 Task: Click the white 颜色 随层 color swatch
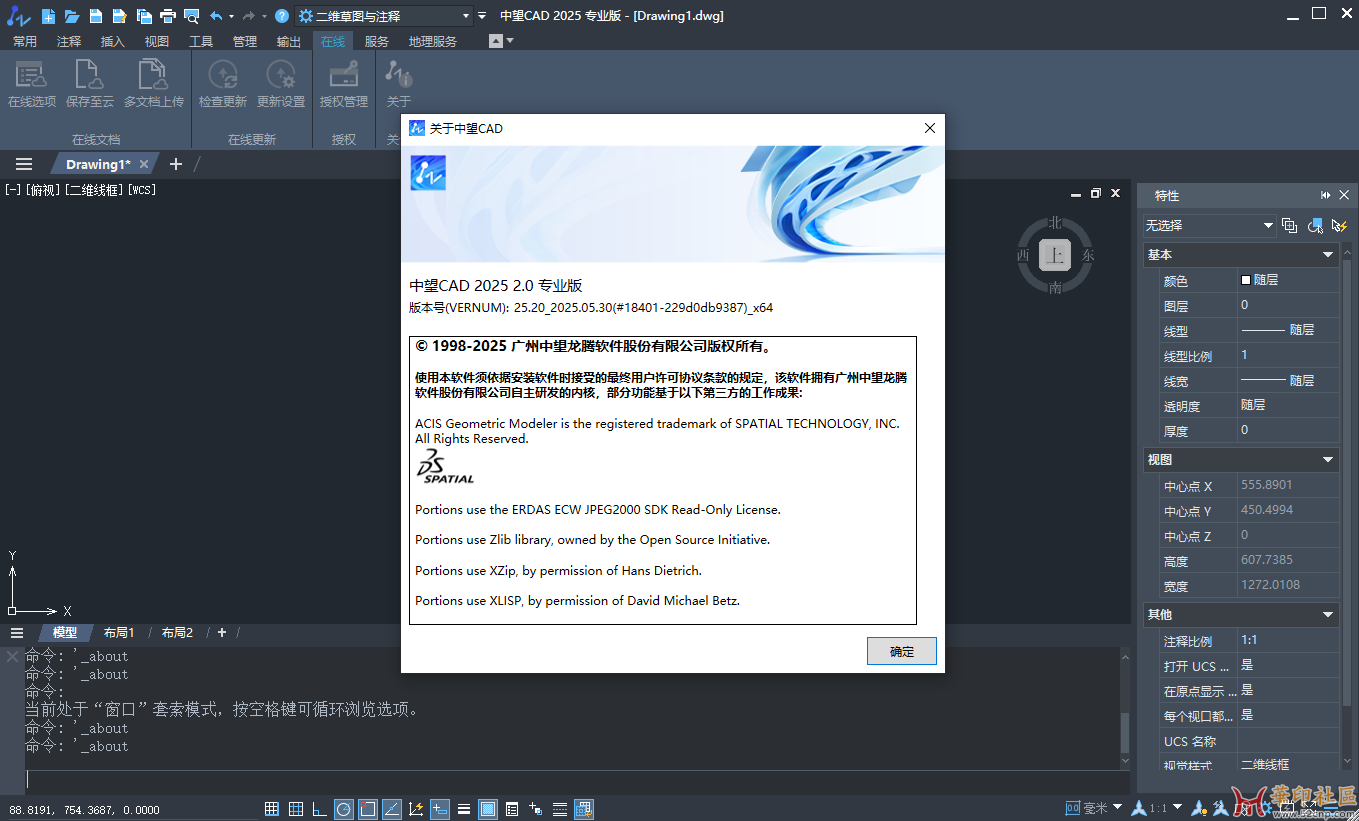click(1246, 280)
